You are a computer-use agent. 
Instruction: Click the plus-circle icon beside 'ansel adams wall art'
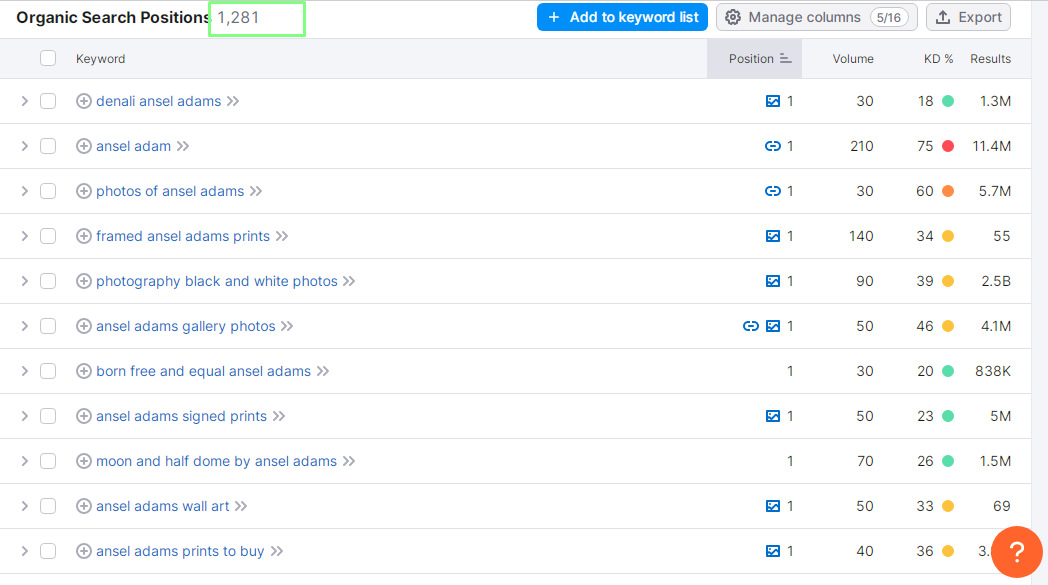[x=84, y=506]
